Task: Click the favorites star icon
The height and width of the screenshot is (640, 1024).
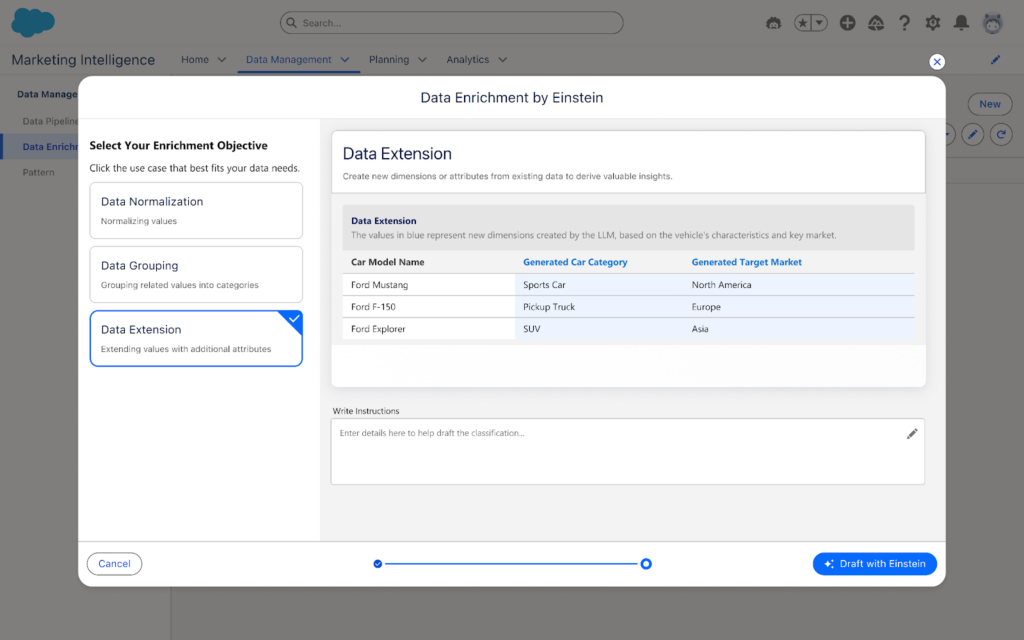Action: [x=803, y=22]
